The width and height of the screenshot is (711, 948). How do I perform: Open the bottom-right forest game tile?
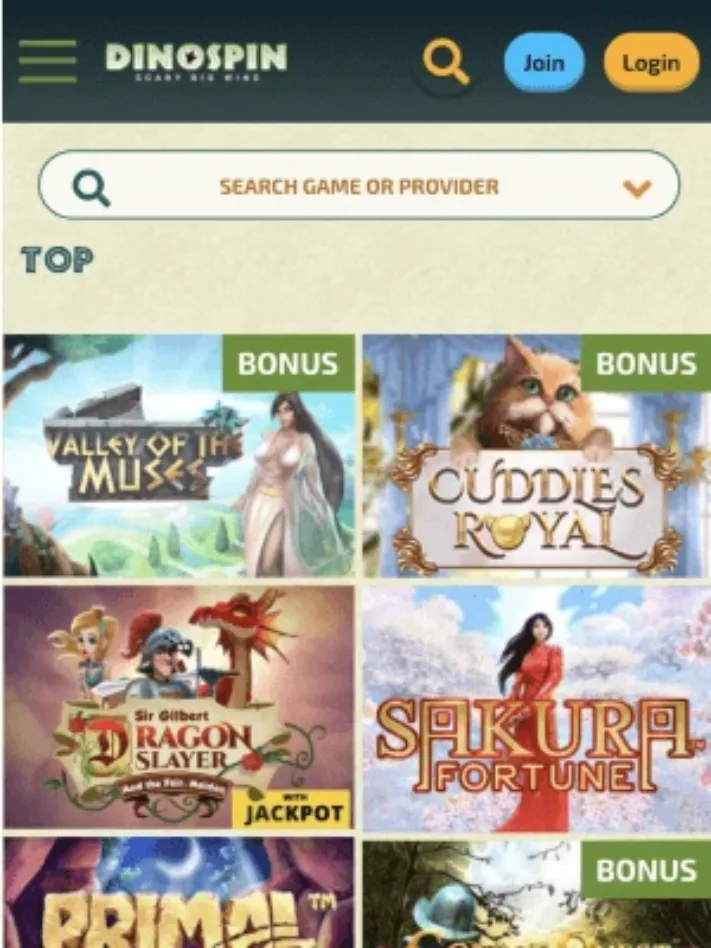(536, 895)
